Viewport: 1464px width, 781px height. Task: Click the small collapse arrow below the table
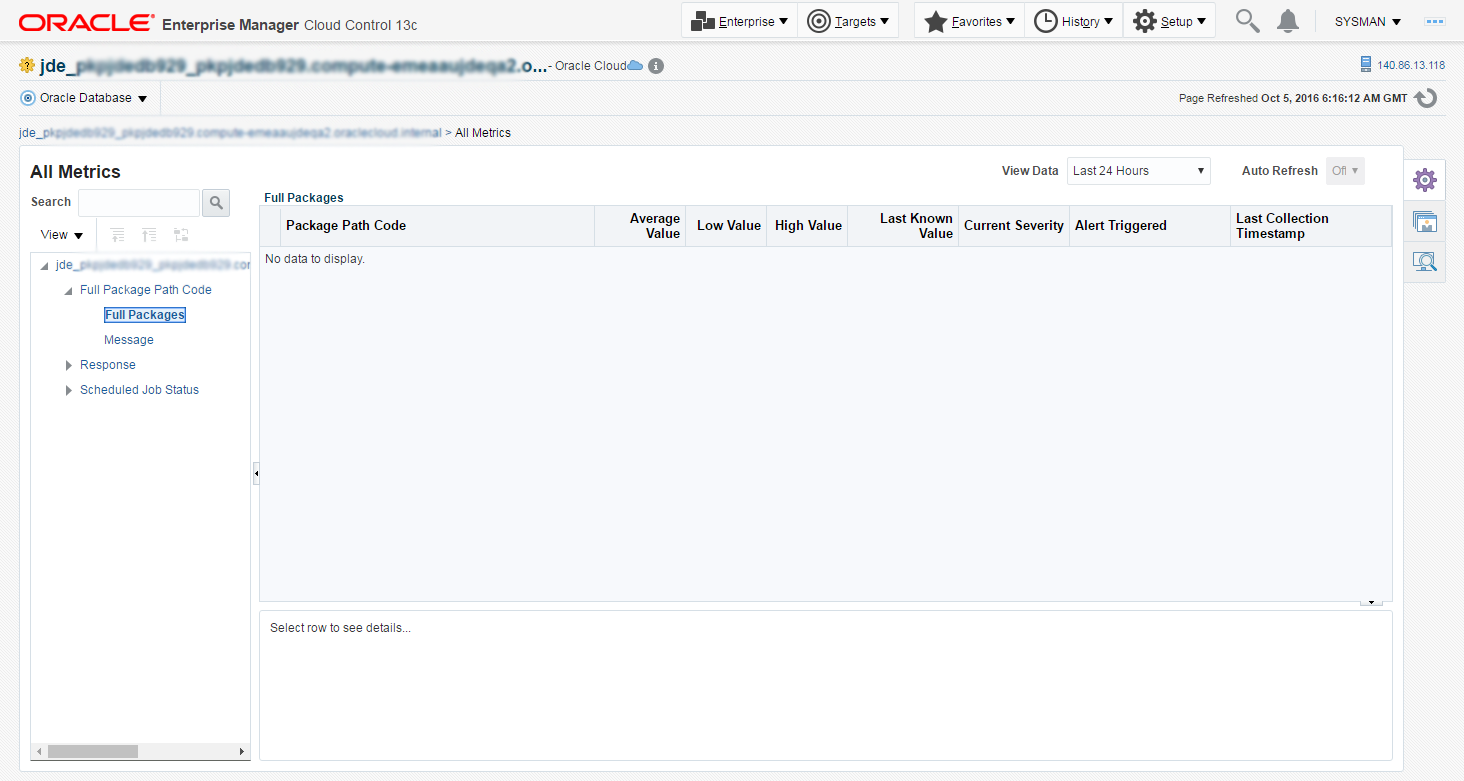tap(1371, 602)
